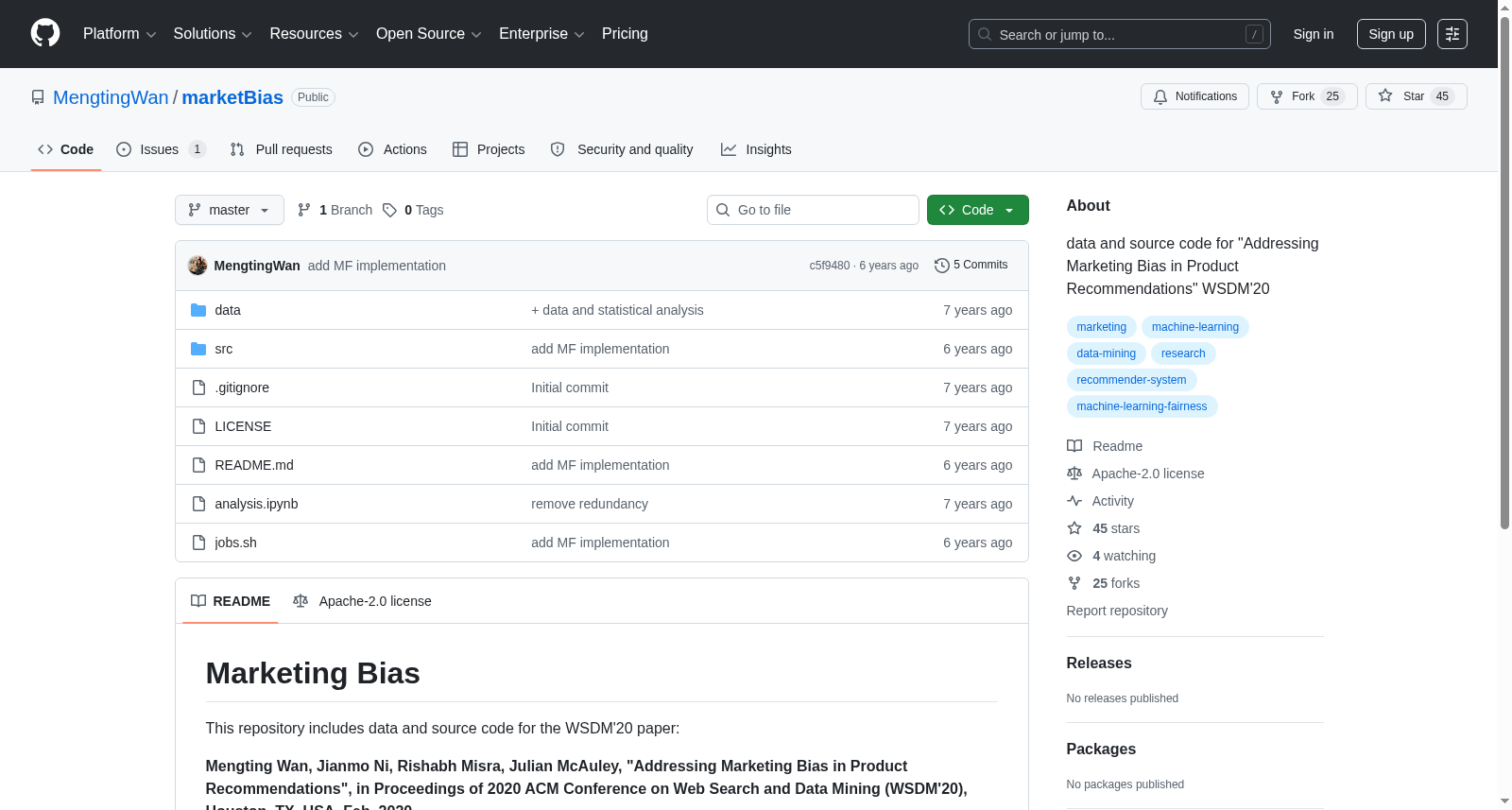This screenshot has width=1512, height=810.
Task: Click the notifications bell icon
Action: 1160,96
